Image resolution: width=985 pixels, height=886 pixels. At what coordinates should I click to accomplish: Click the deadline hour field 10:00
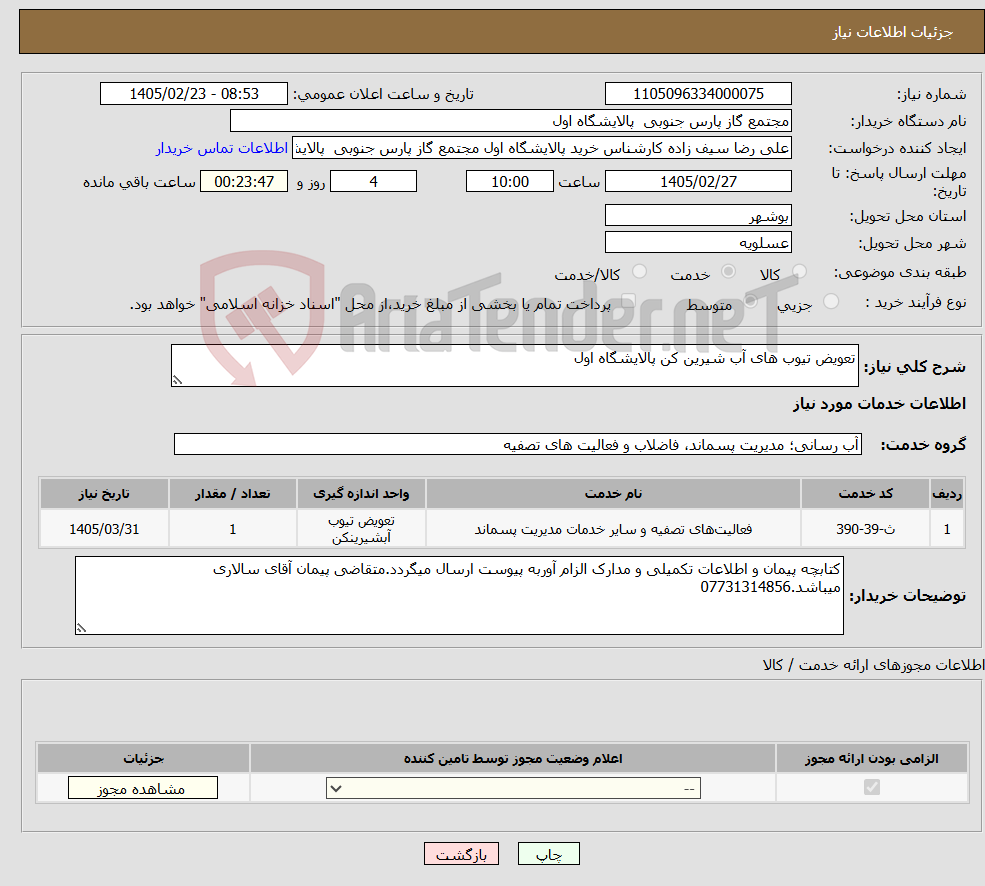pyautogui.click(x=509, y=182)
